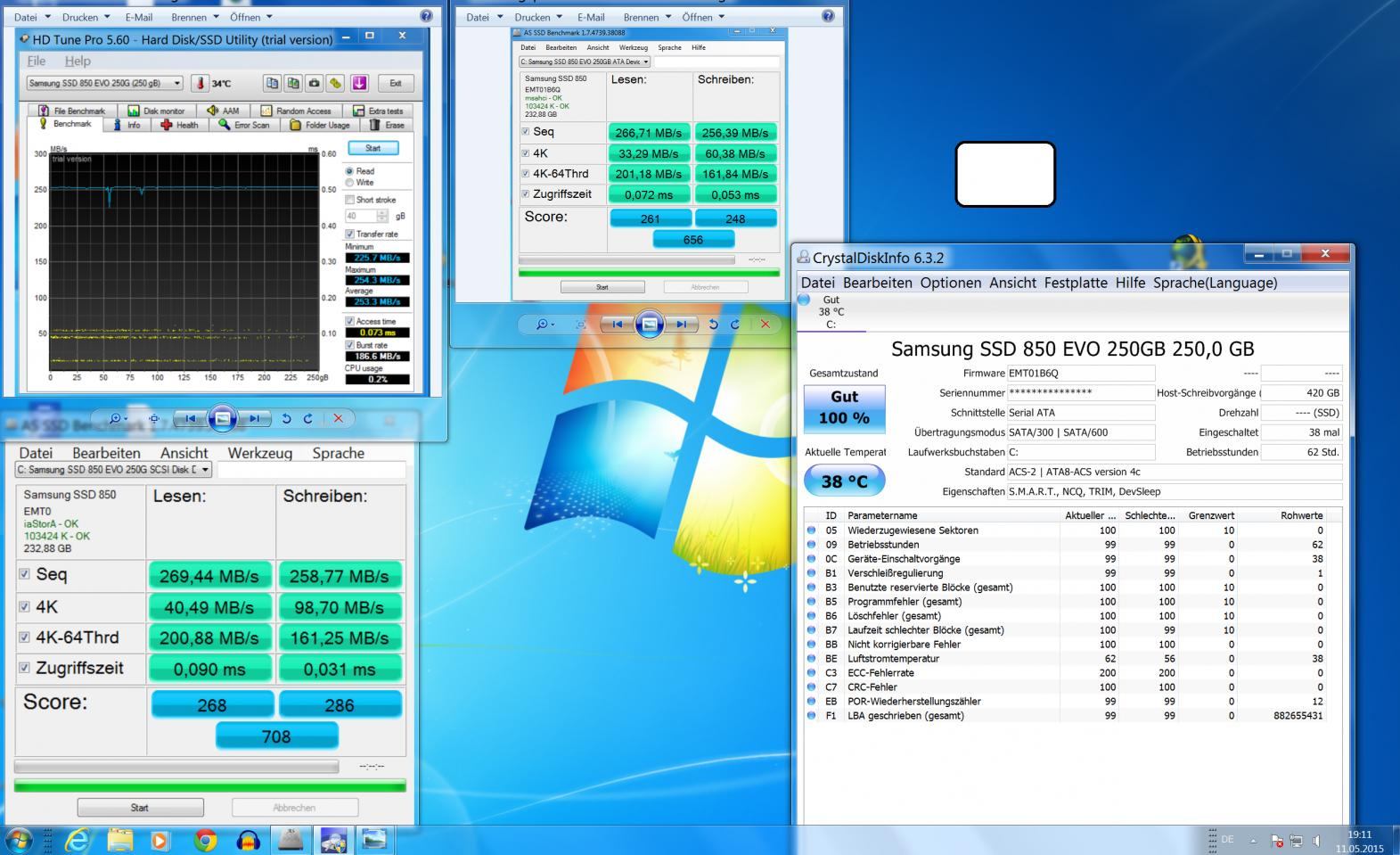The image size is (1400, 855).
Task: Expand Brennen menu above HD Tune image
Action: [x=194, y=17]
